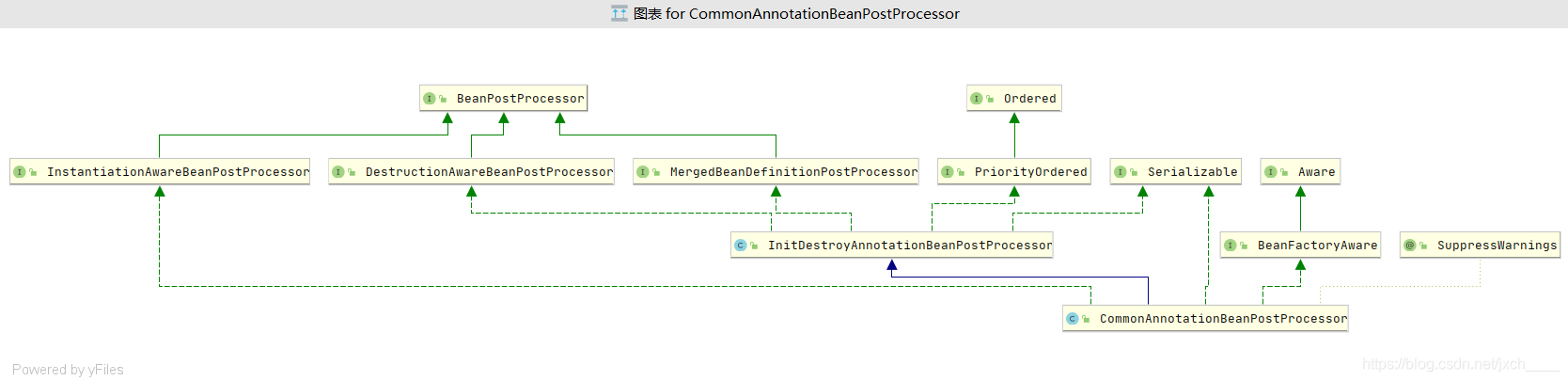
Task: Select the PriorityOrdered node label
Action: click(1030, 172)
